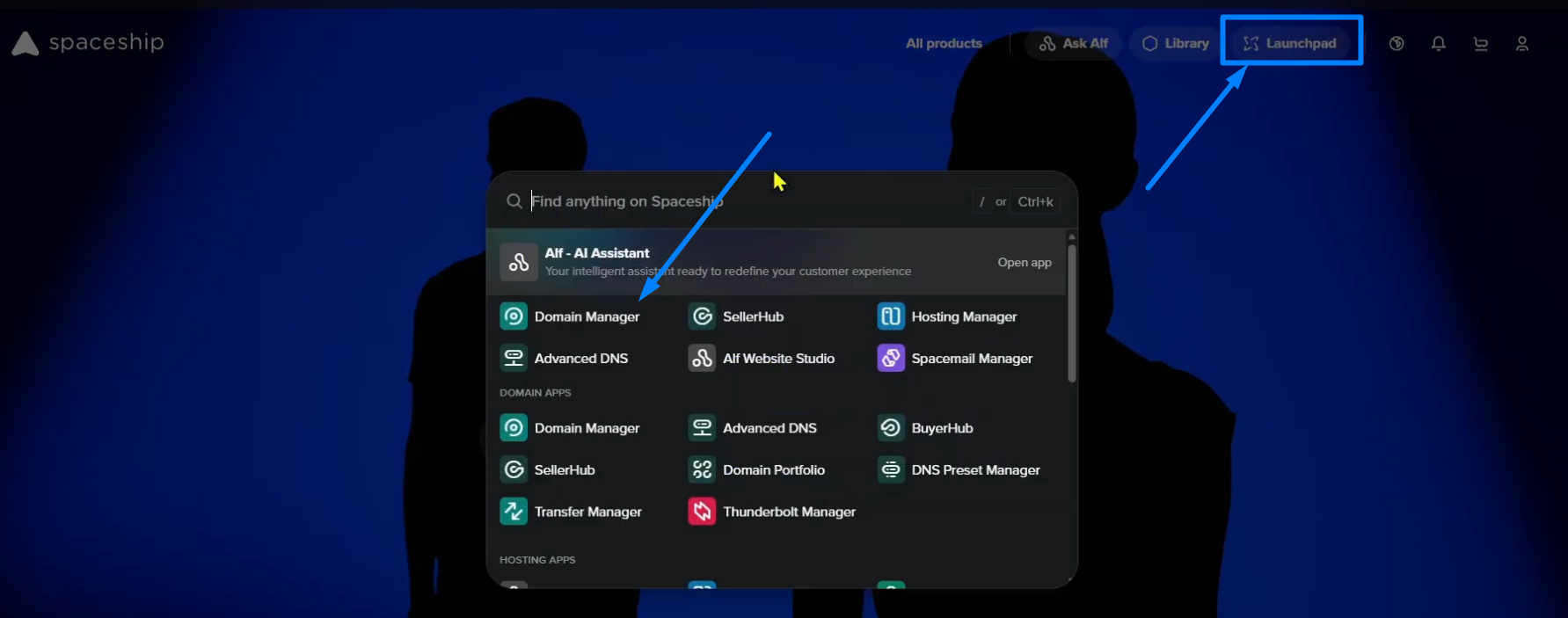Click the Launchpad grid icon
1568x618 pixels.
click(x=1251, y=43)
